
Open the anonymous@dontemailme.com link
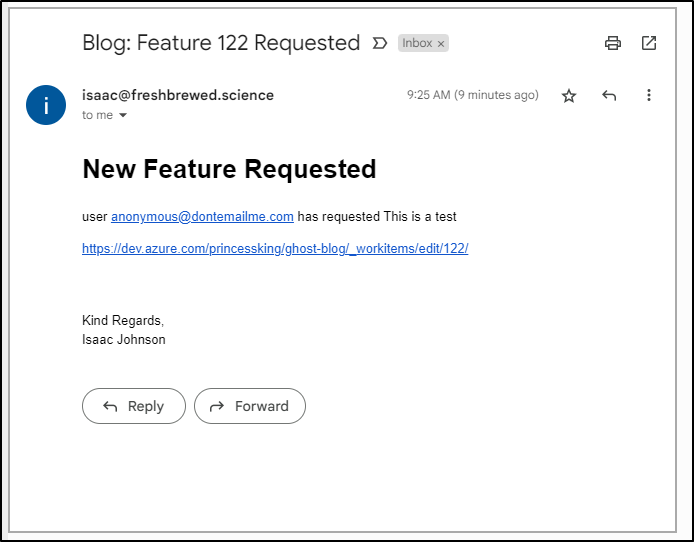[202, 217]
